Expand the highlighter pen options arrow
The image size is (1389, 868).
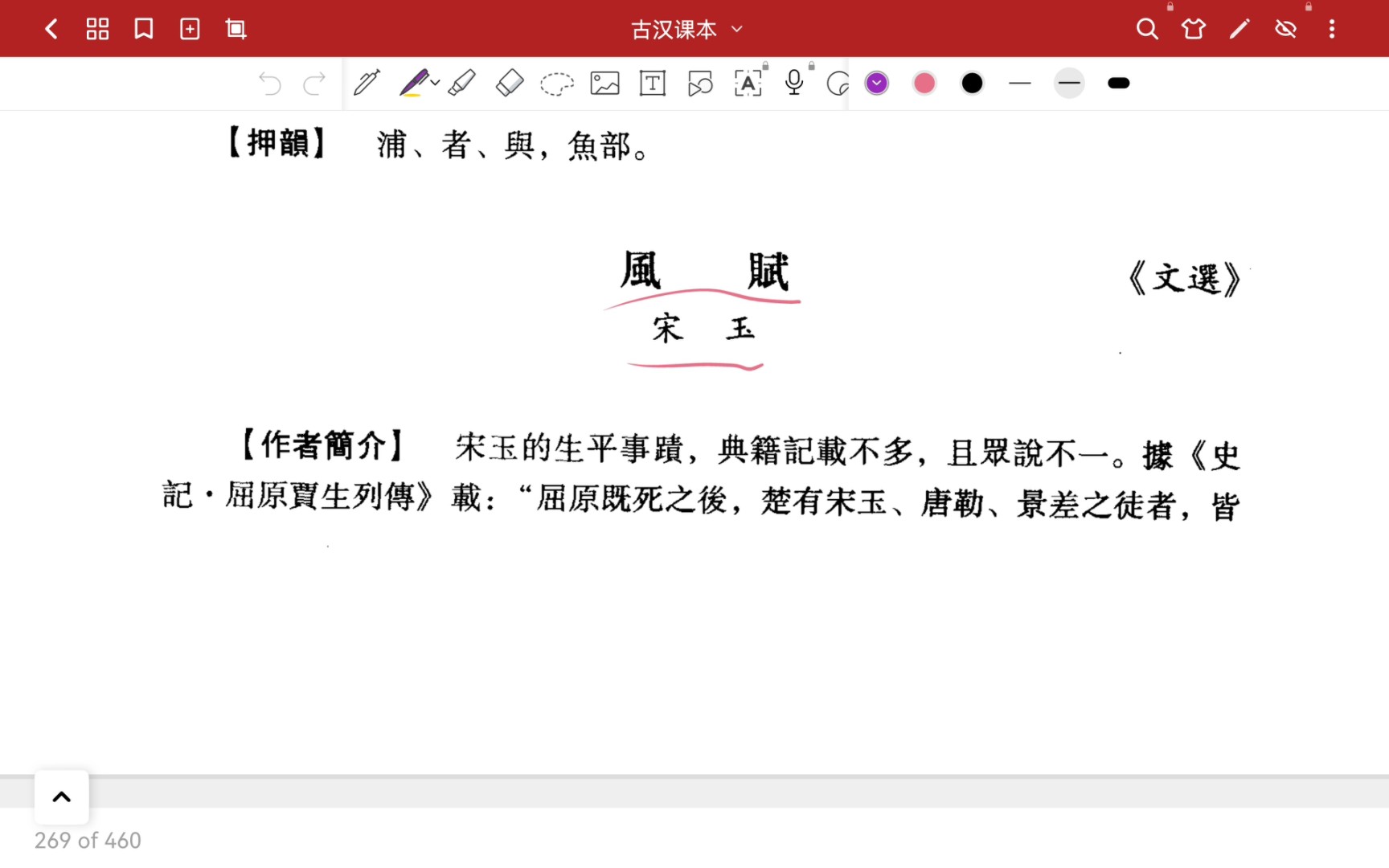pyautogui.click(x=435, y=83)
